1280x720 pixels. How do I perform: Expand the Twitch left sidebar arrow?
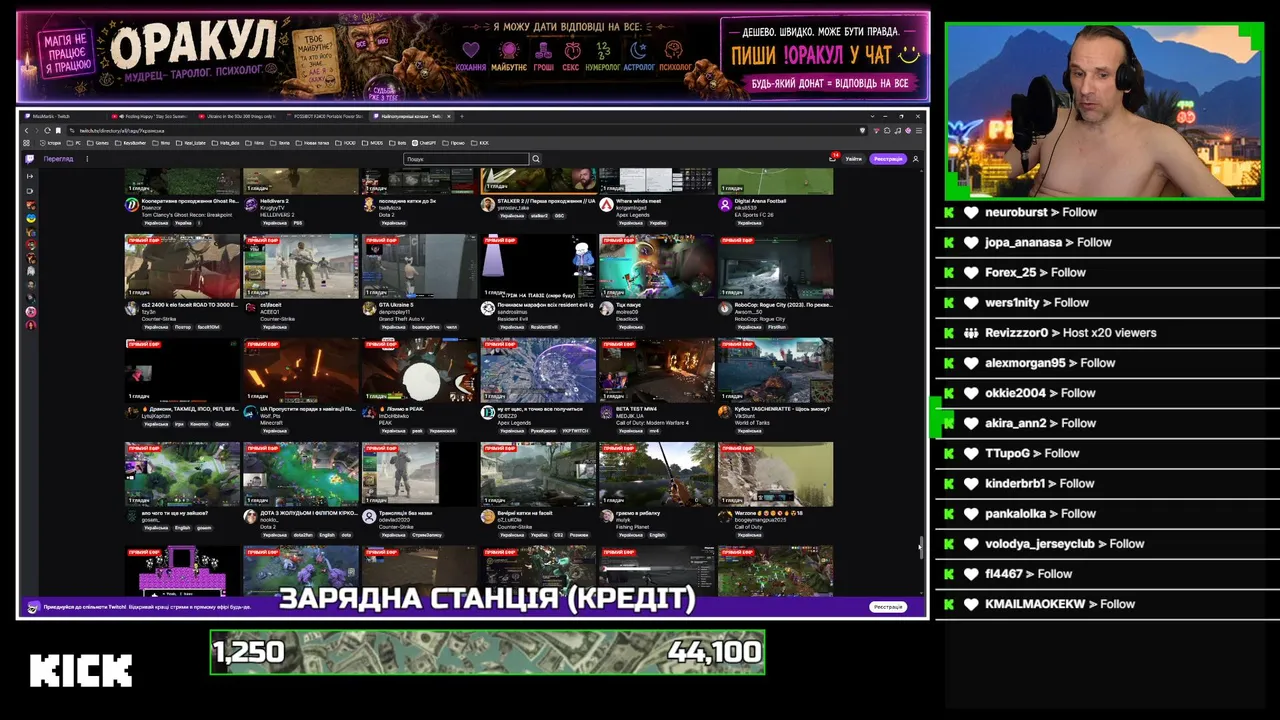coord(30,176)
